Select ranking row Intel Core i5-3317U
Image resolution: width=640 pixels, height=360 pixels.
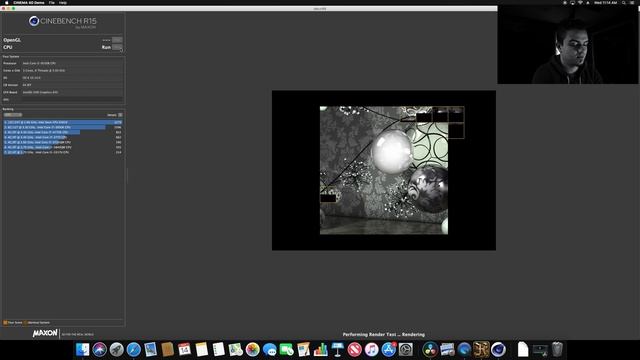click(63, 152)
